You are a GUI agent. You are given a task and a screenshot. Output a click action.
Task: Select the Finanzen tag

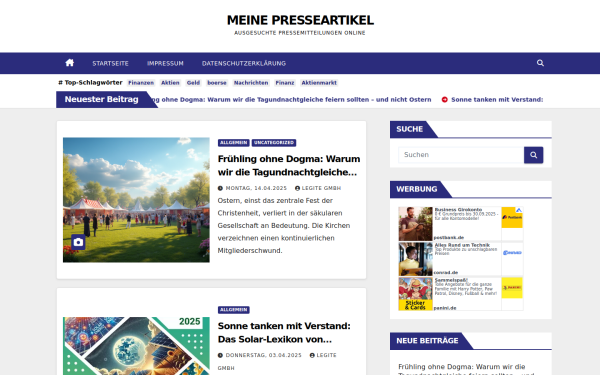pyautogui.click(x=141, y=83)
